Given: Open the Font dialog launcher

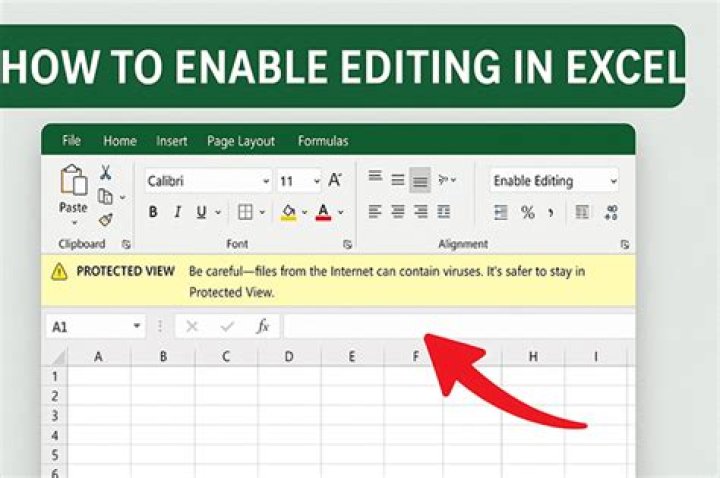Looking at the screenshot, I should (x=348, y=245).
